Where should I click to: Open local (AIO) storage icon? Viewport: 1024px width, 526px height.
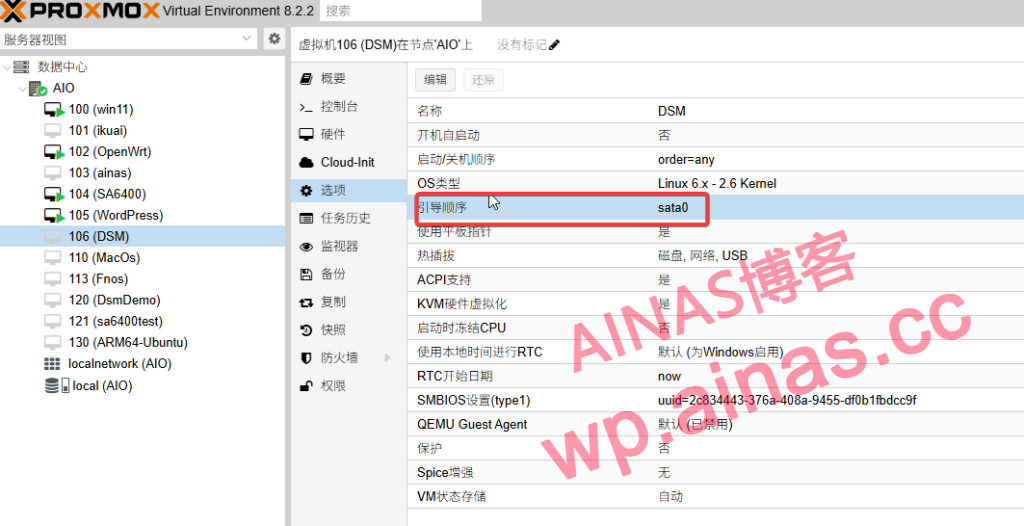tap(57, 386)
